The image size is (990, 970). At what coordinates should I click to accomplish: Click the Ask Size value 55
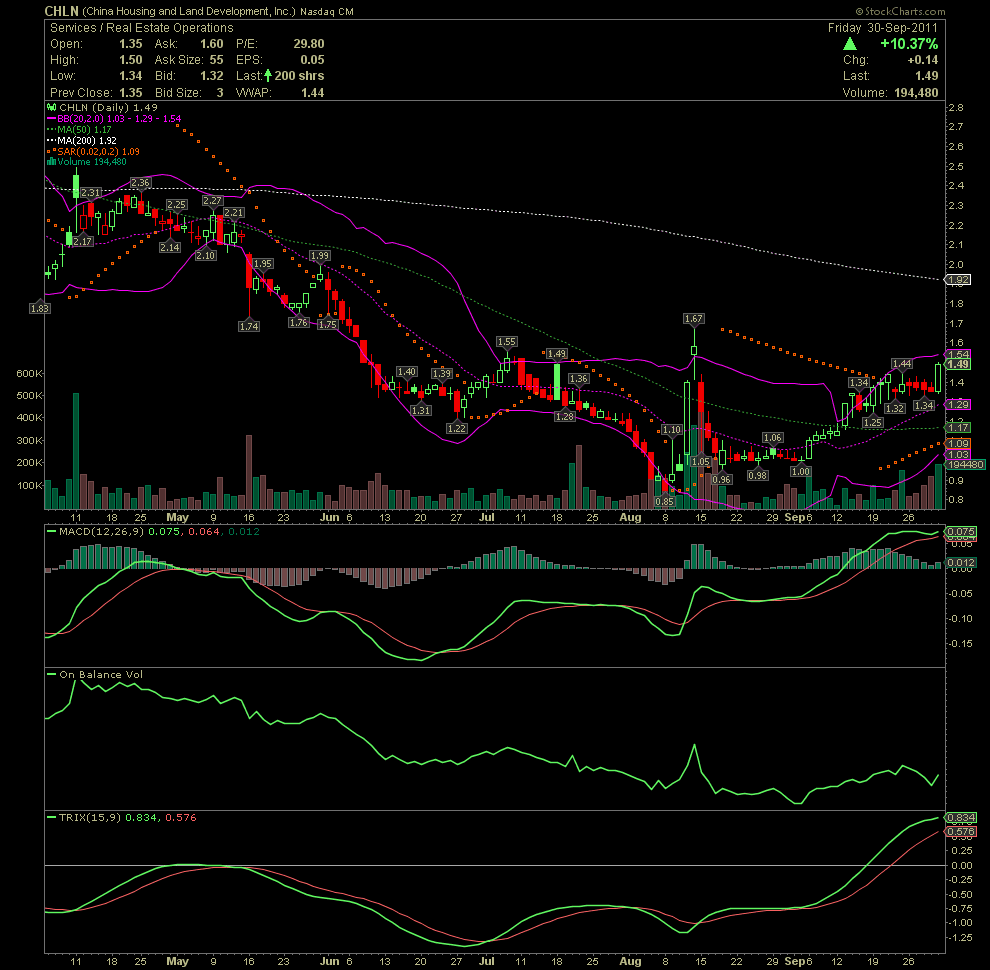(217, 60)
